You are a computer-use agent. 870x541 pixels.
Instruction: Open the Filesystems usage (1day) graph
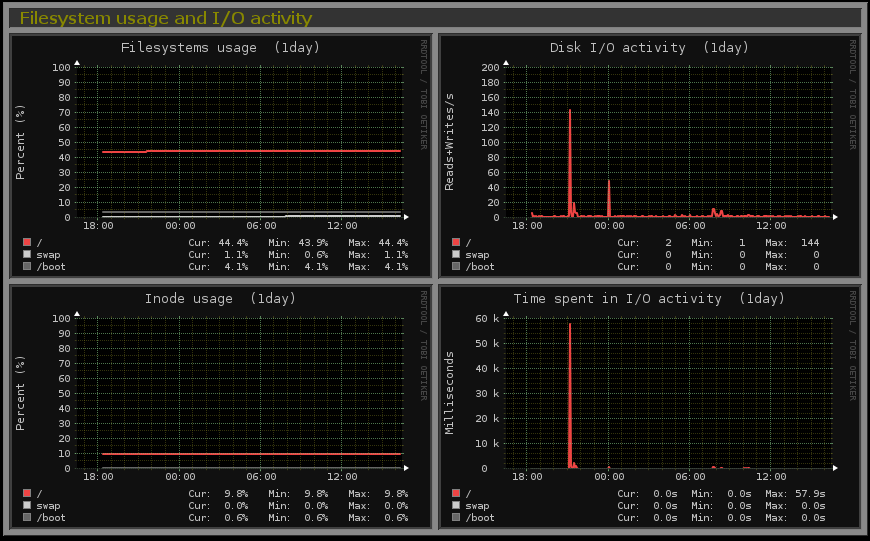tap(221, 156)
